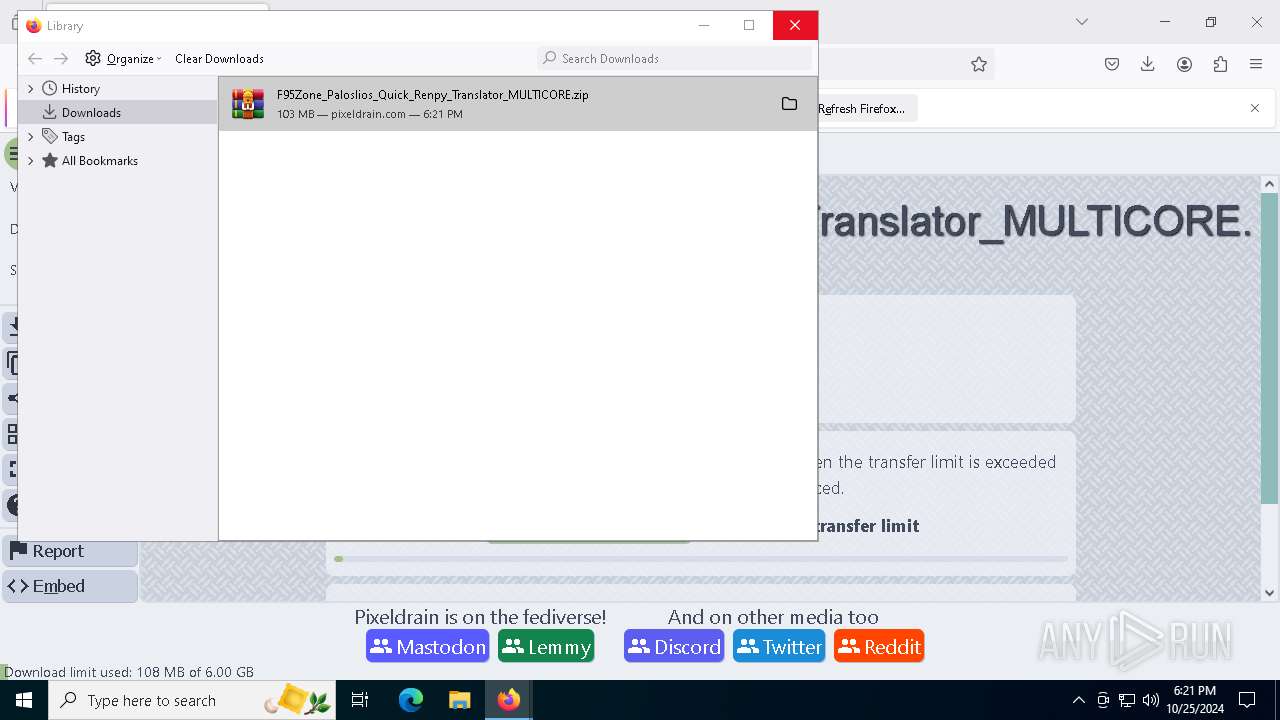Select All Bookmarks in Library sidebar
The image size is (1280, 720).
point(99,160)
